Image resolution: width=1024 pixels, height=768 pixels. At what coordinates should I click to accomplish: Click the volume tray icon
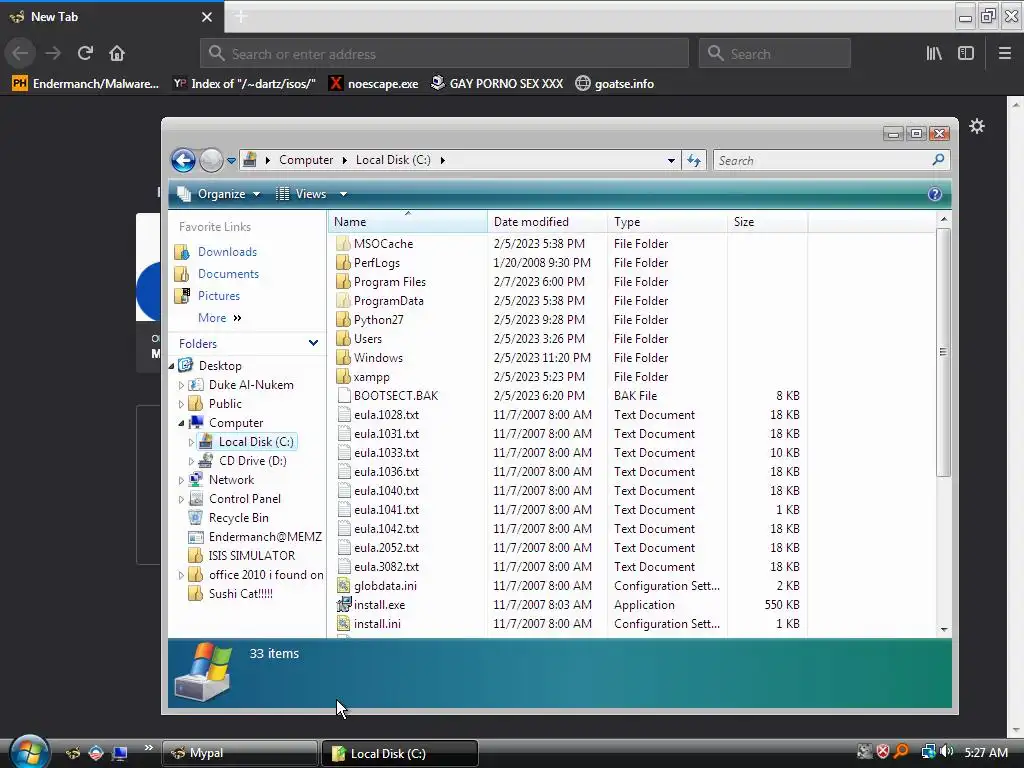(946, 752)
